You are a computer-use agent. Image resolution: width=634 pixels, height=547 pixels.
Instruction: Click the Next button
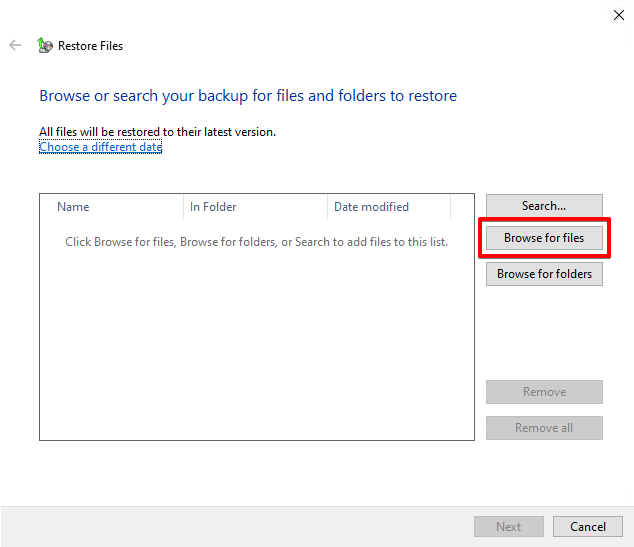pyautogui.click(x=508, y=526)
